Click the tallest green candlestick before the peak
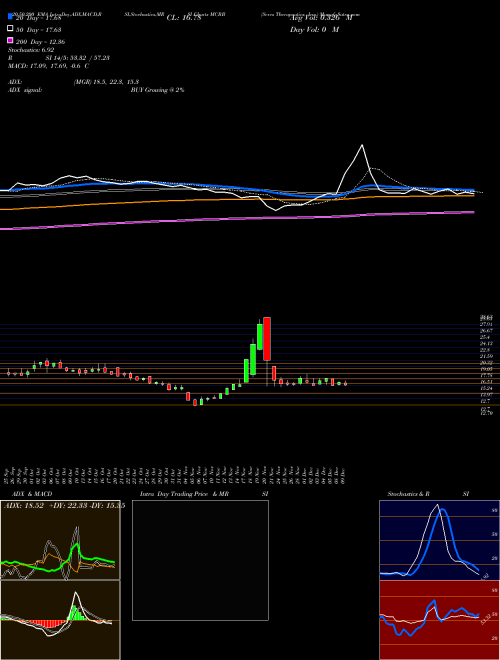Screen dimensions: 500x660 point(253,359)
